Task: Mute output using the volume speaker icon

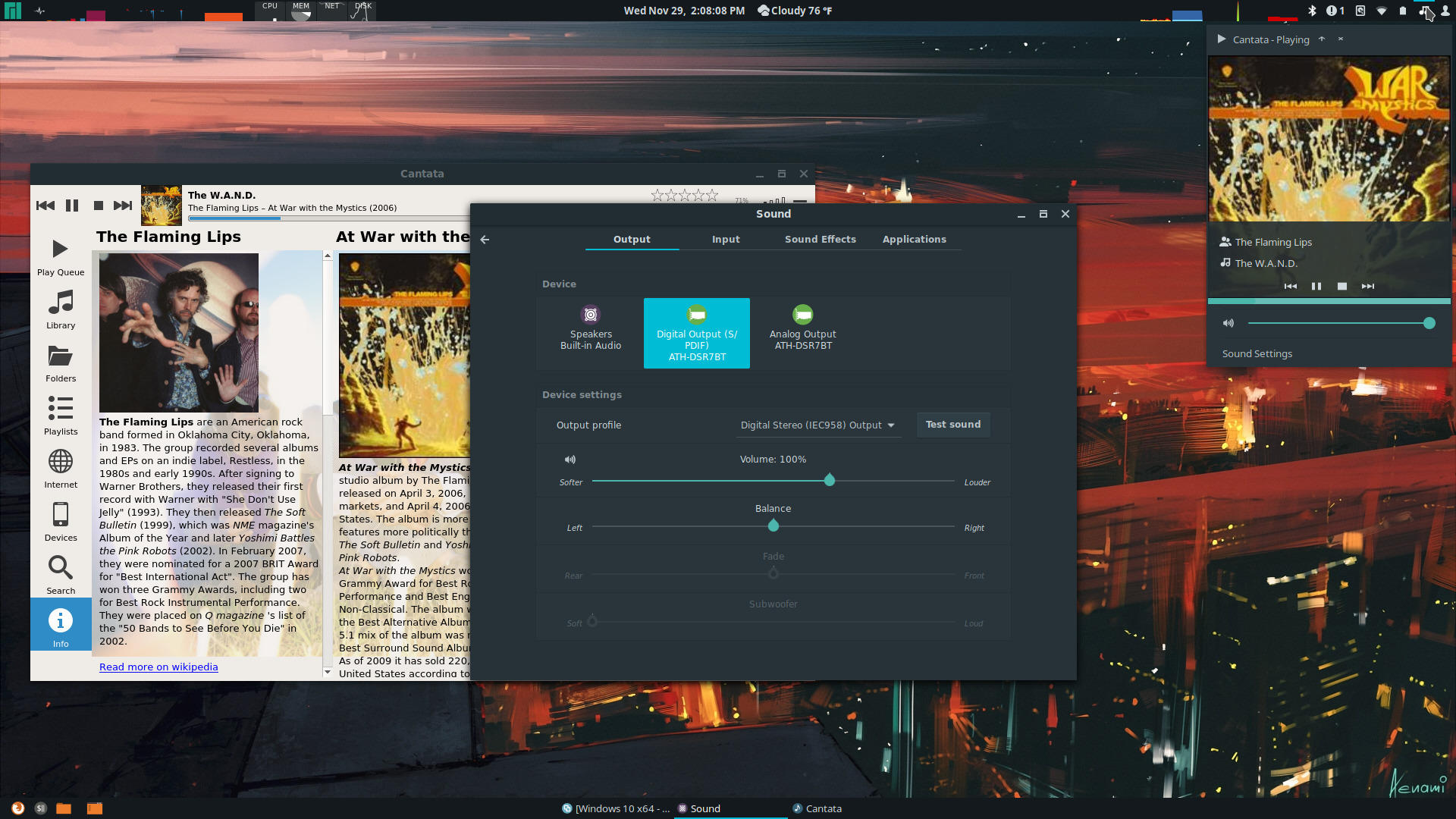Action: point(570,460)
